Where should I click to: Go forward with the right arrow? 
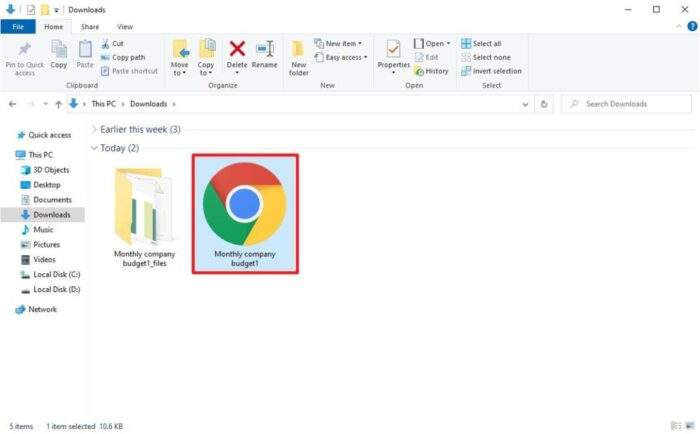31,104
